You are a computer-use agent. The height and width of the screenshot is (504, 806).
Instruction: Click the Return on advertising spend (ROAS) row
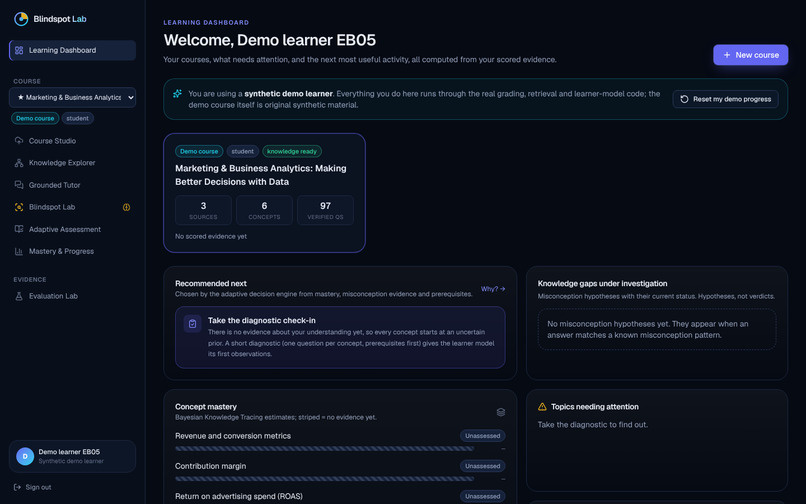[340, 497]
